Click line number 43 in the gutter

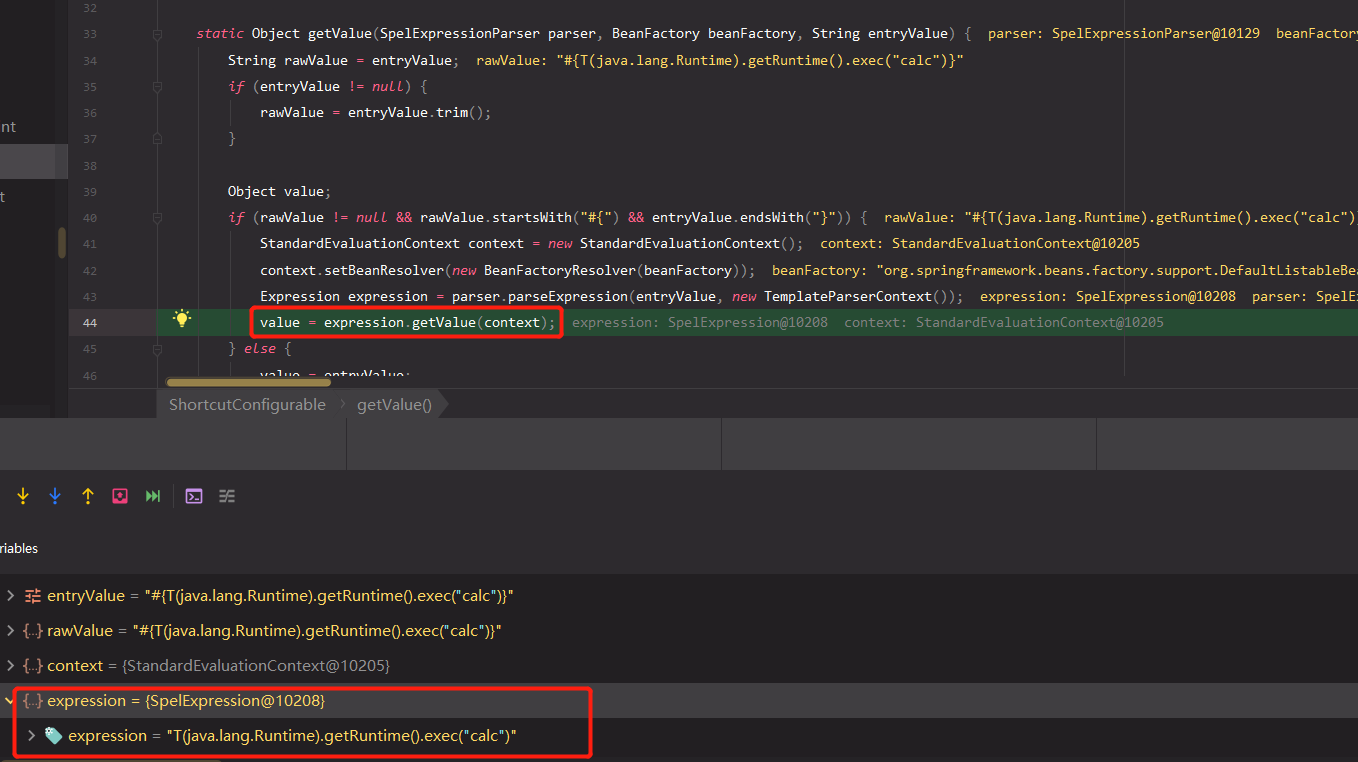[x=89, y=296]
